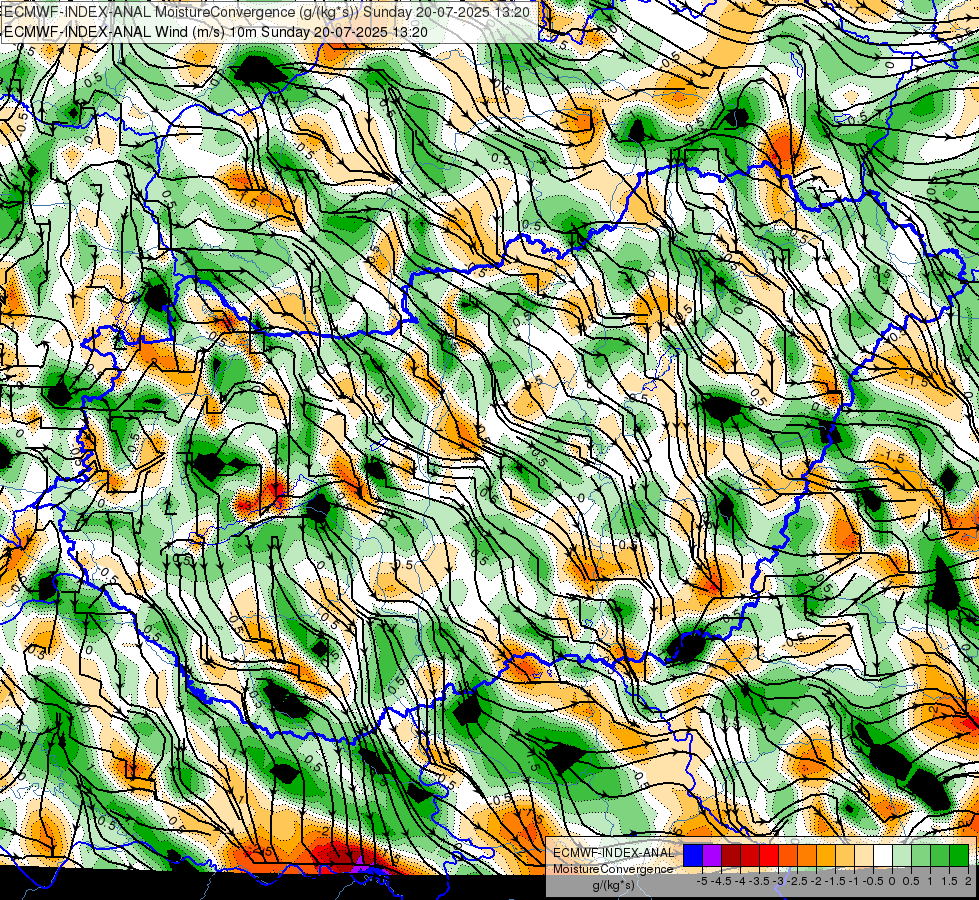This screenshot has height=900, width=979.
Task: Click the -4.5 tick label on legend scale
Action: [x=721, y=881]
